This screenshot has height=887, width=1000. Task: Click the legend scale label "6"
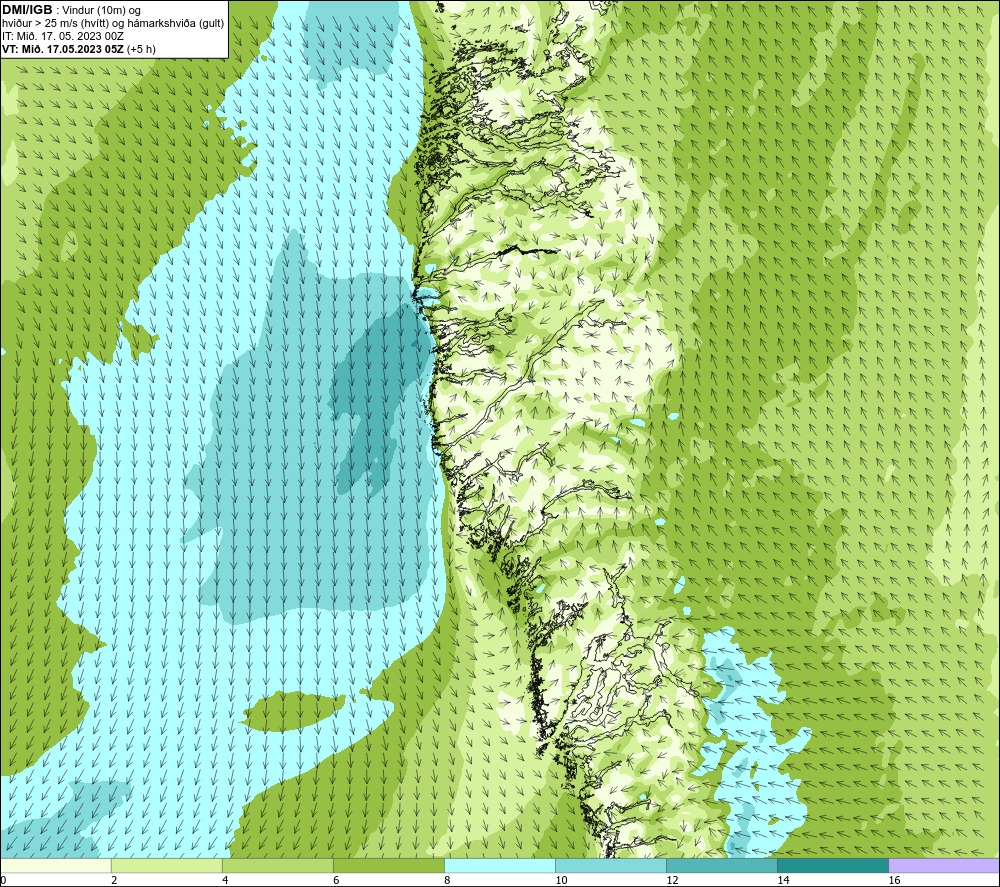[336, 880]
